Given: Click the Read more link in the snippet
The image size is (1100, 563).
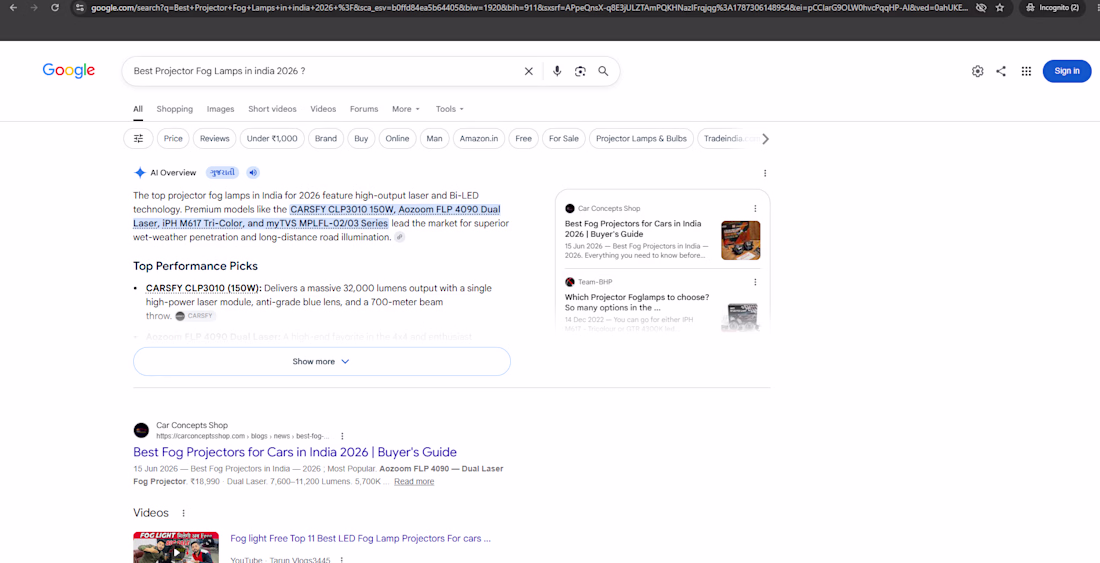Looking at the screenshot, I should tap(414, 482).
